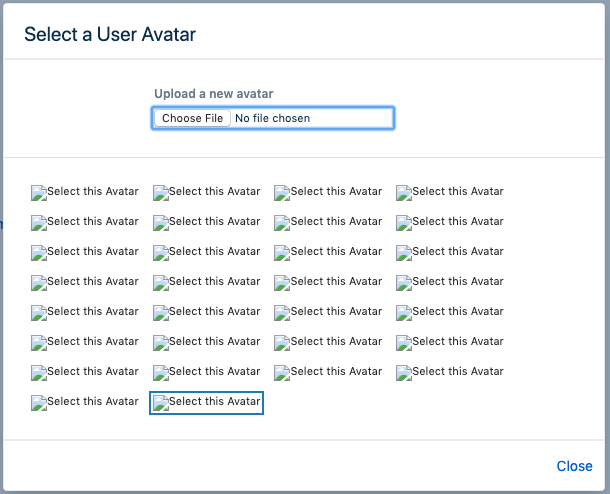Select the last avatar in the second row
Viewport: 610px width, 494px height.
point(450,222)
